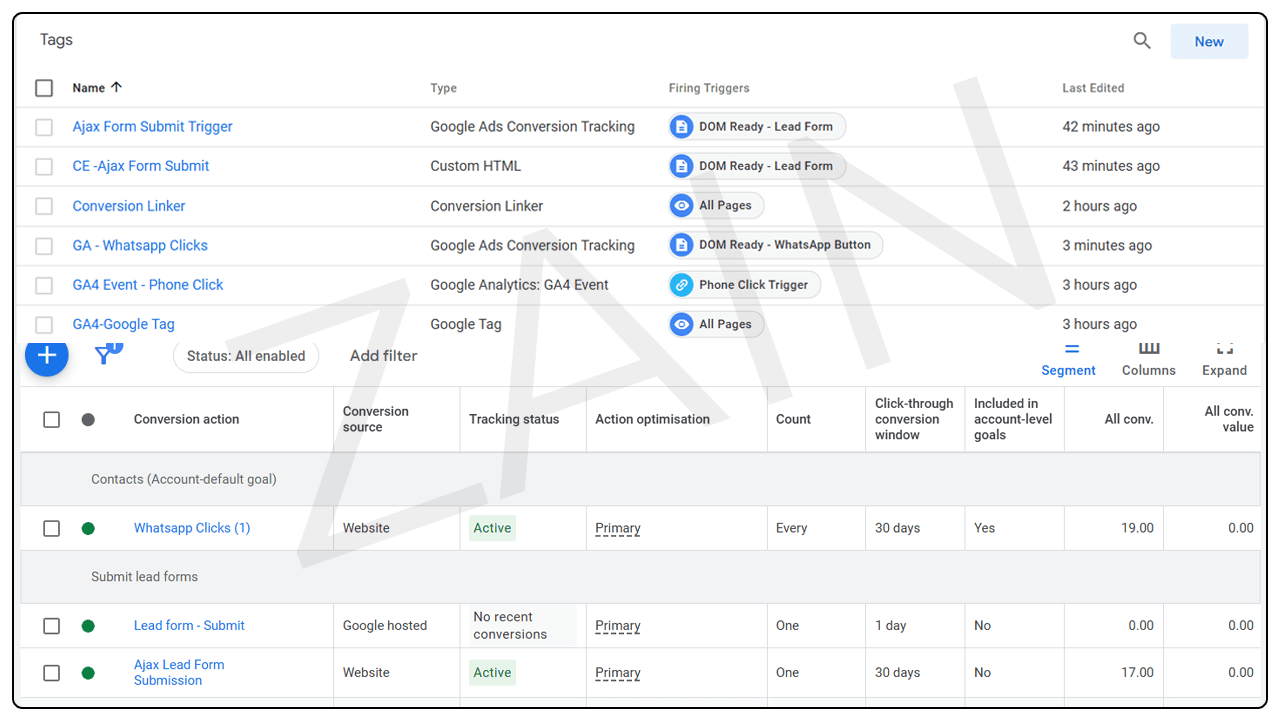Click the search magnifier icon in Tags

(1141, 41)
